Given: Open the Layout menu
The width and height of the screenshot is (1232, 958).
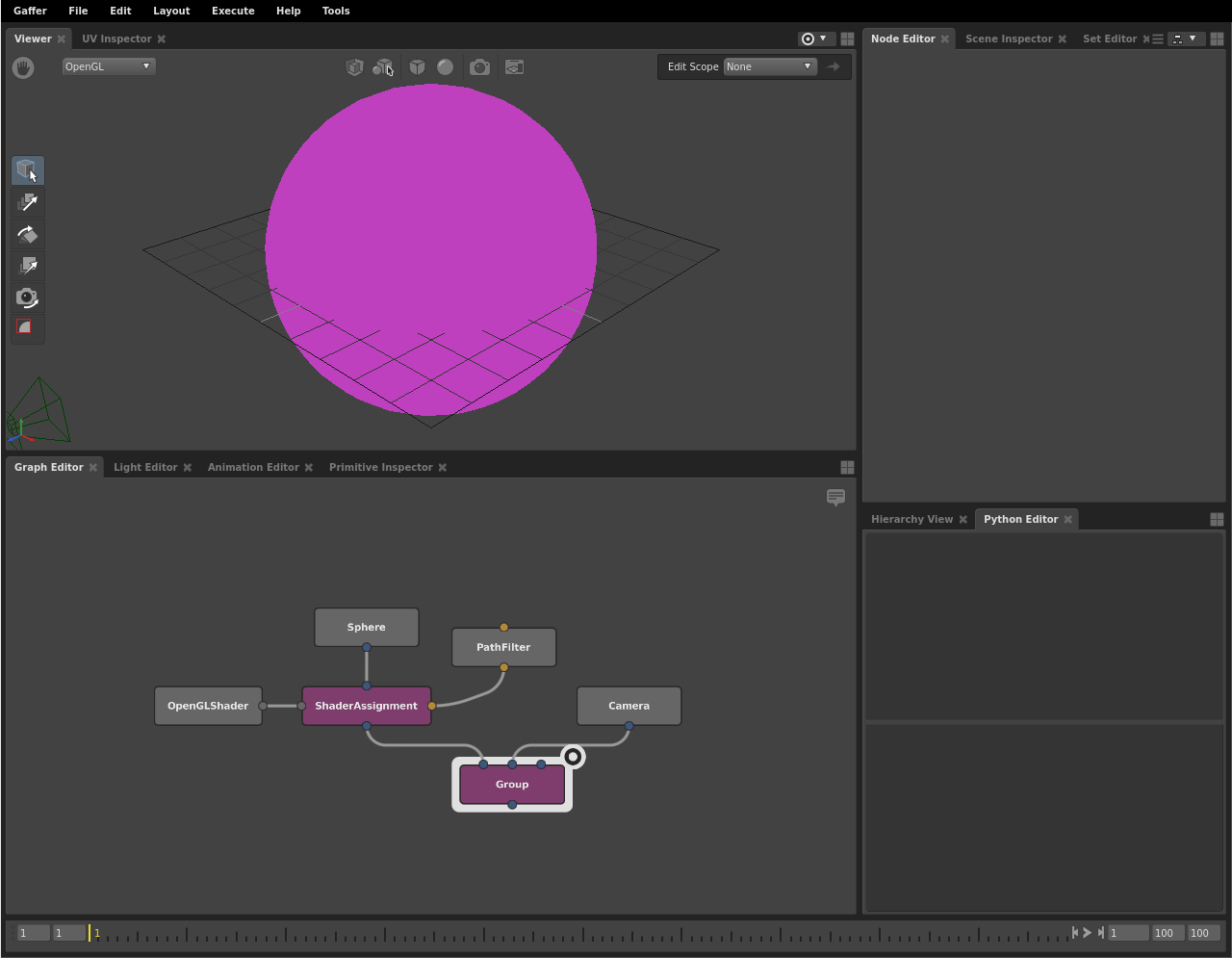Looking at the screenshot, I should click(x=171, y=11).
